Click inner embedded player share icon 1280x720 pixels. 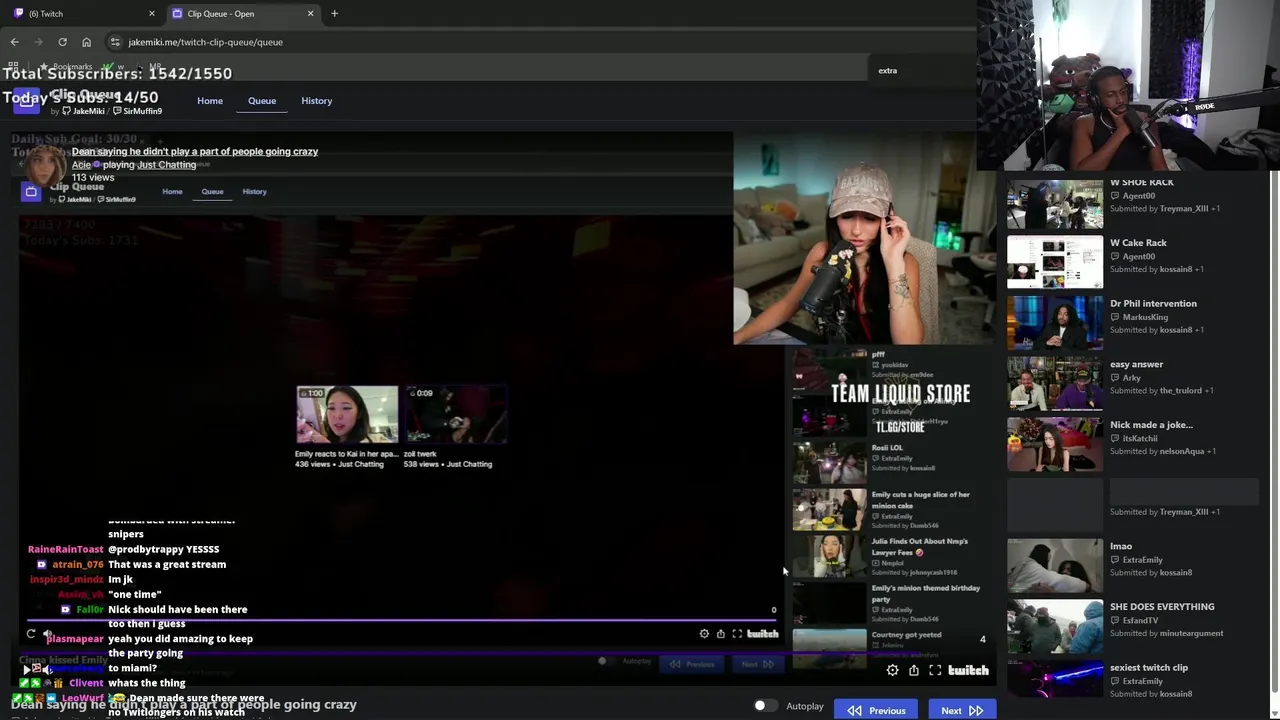pos(720,633)
